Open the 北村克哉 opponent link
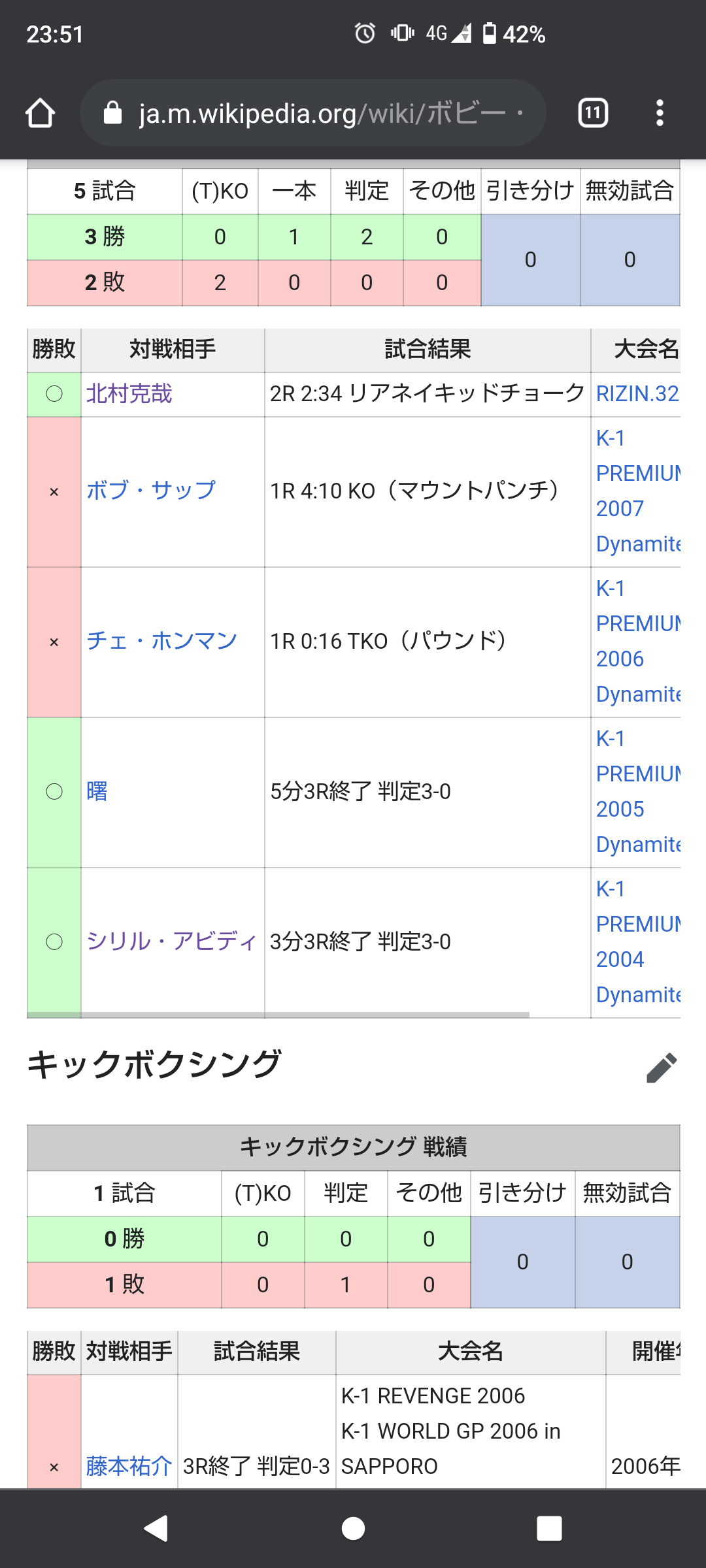The height and width of the screenshot is (1568, 706). pyautogui.click(x=129, y=394)
